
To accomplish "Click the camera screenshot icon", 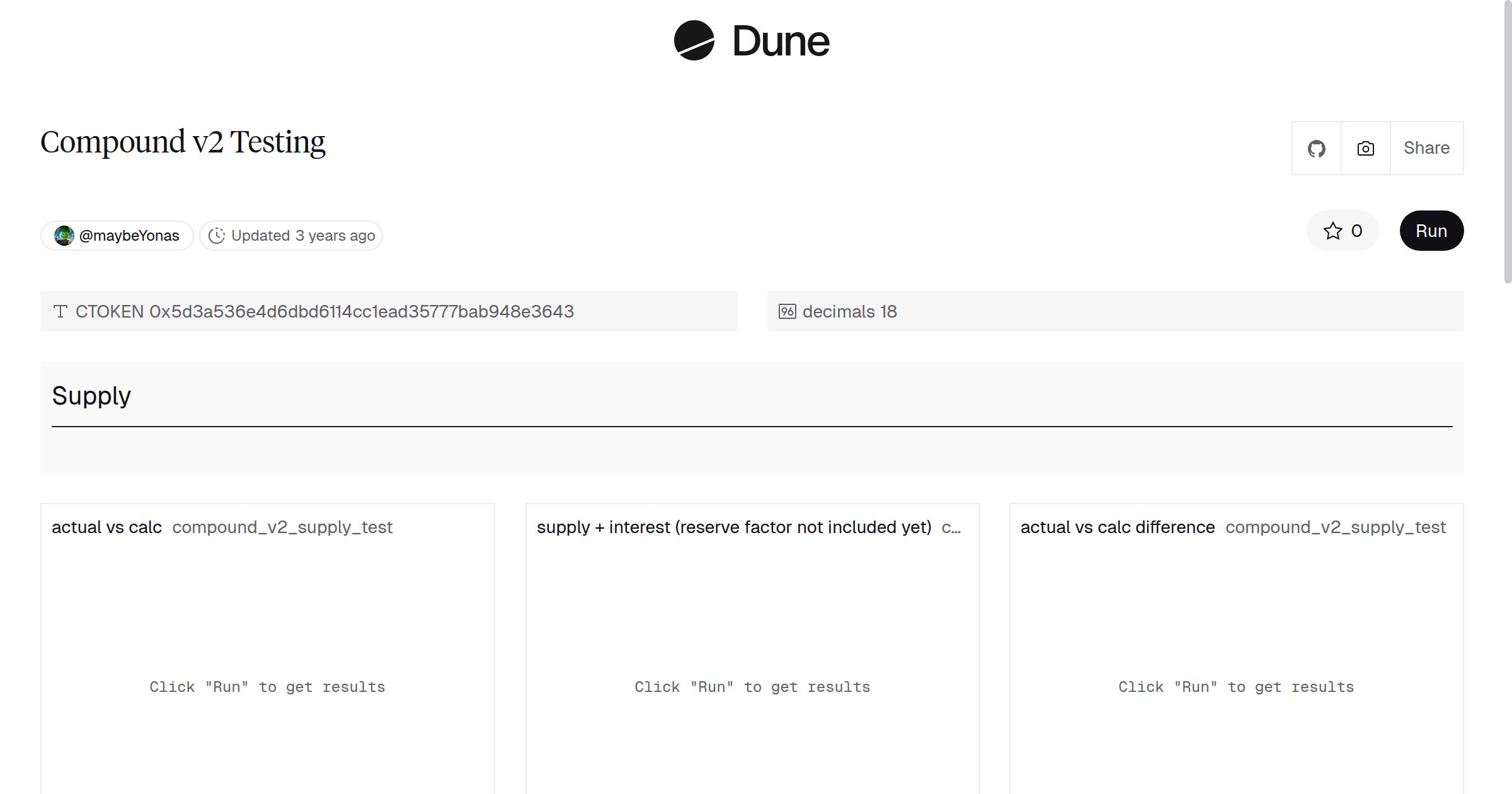I will (1365, 148).
